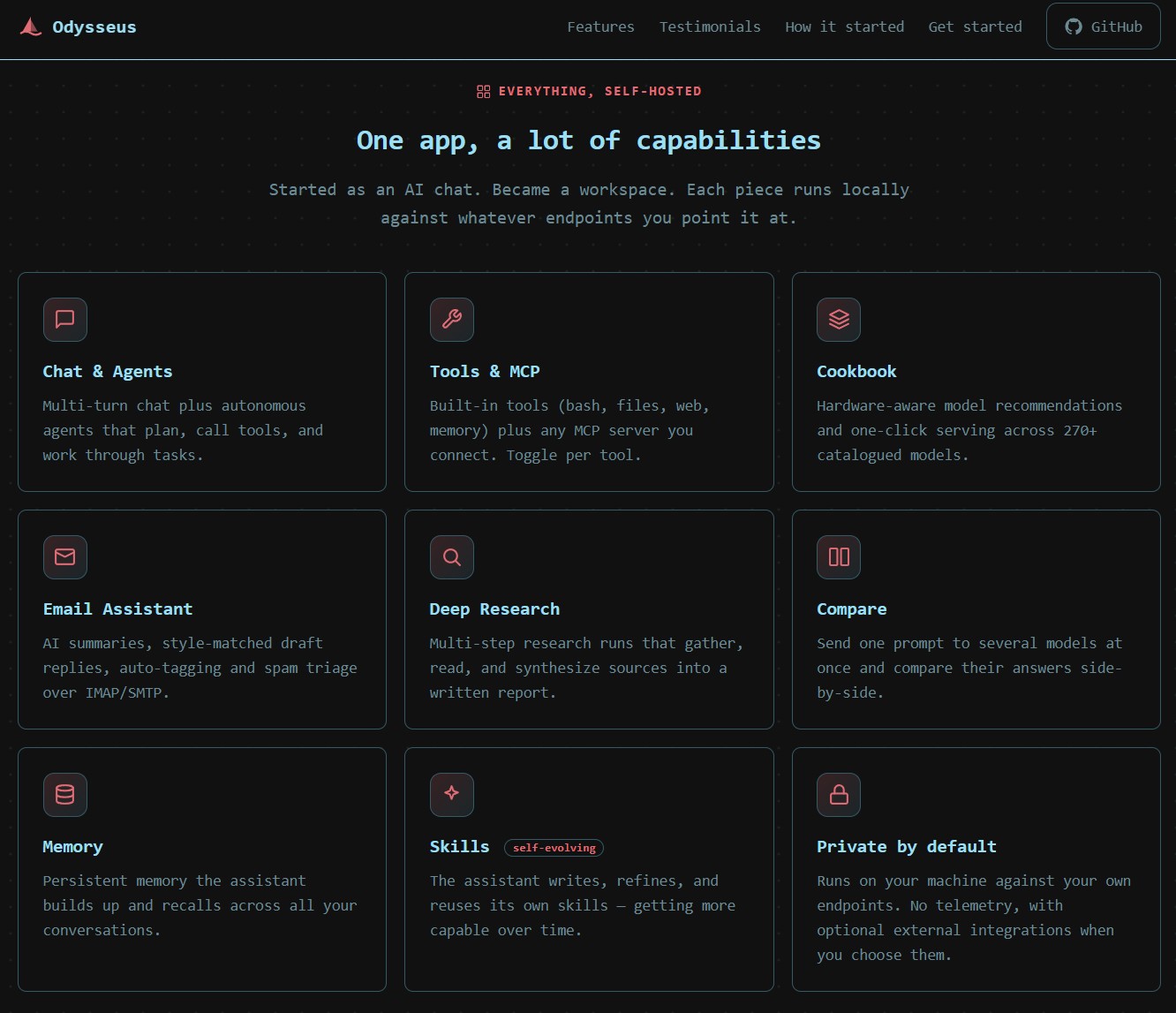Screen dimensions: 1176x1013
Task: Click the Cookbook card title
Action: 856,372
